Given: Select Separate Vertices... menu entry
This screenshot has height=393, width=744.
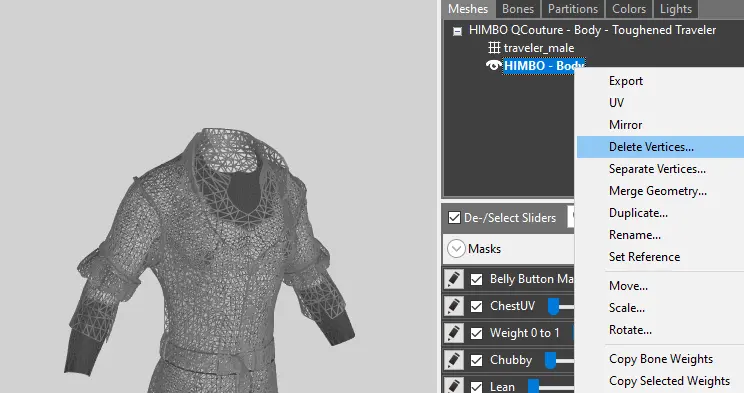Looking at the screenshot, I should click(660, 169).
